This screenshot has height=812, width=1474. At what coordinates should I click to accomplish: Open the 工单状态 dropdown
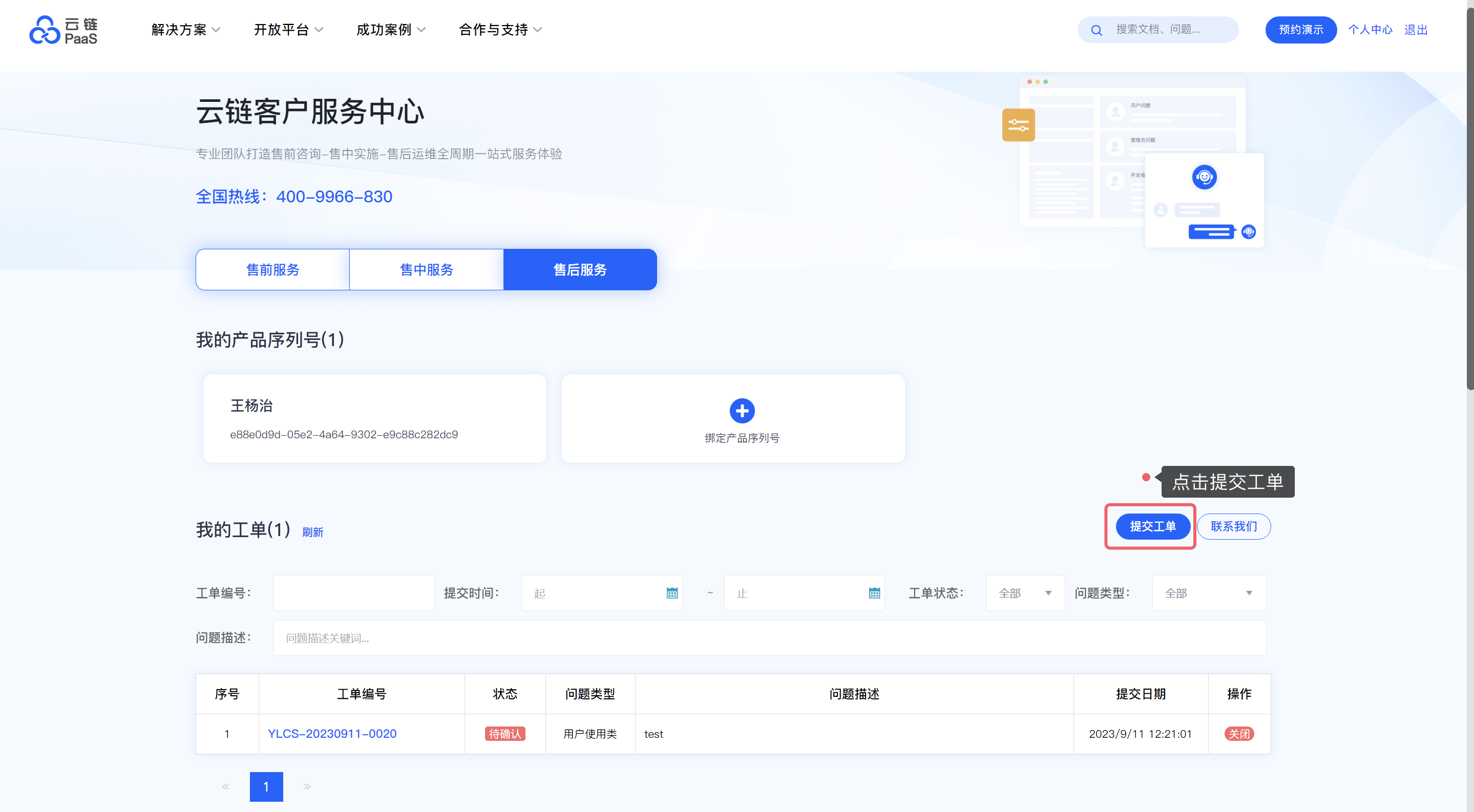pos(1024,593)
